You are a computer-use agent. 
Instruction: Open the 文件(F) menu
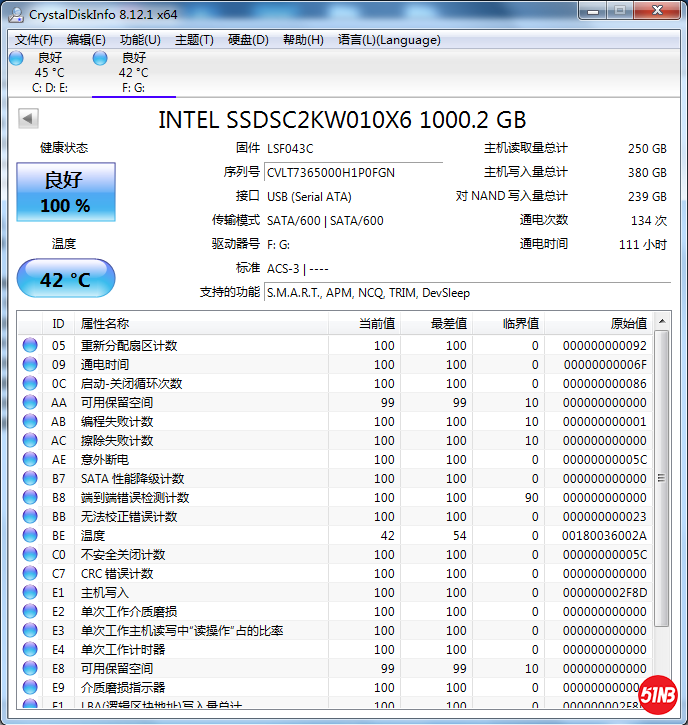tap(34, 40)
